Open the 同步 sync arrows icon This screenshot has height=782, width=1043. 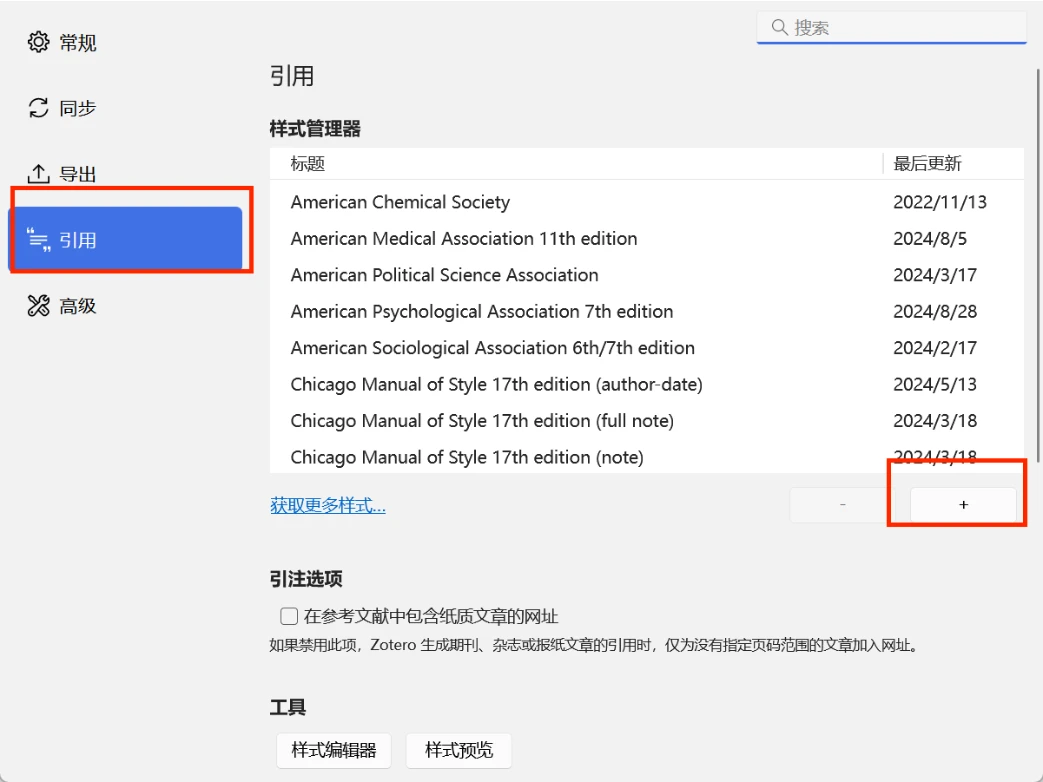39,108
